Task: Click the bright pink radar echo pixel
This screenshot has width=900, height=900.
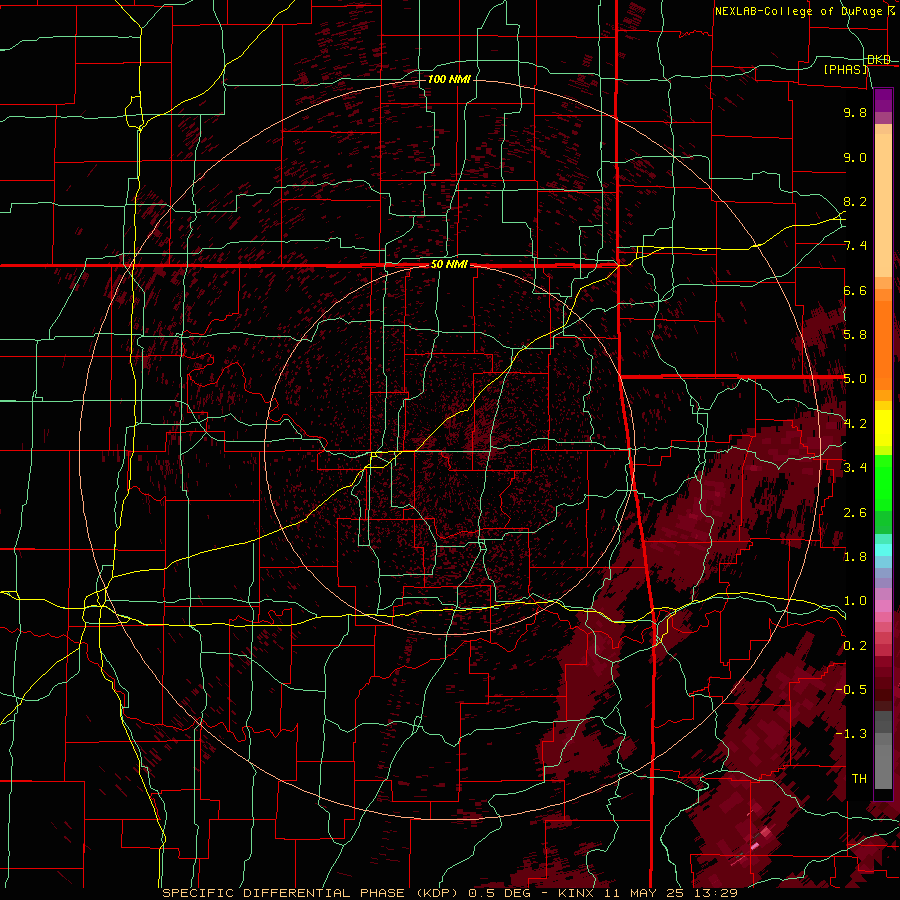Action: (x=755, y=845)
